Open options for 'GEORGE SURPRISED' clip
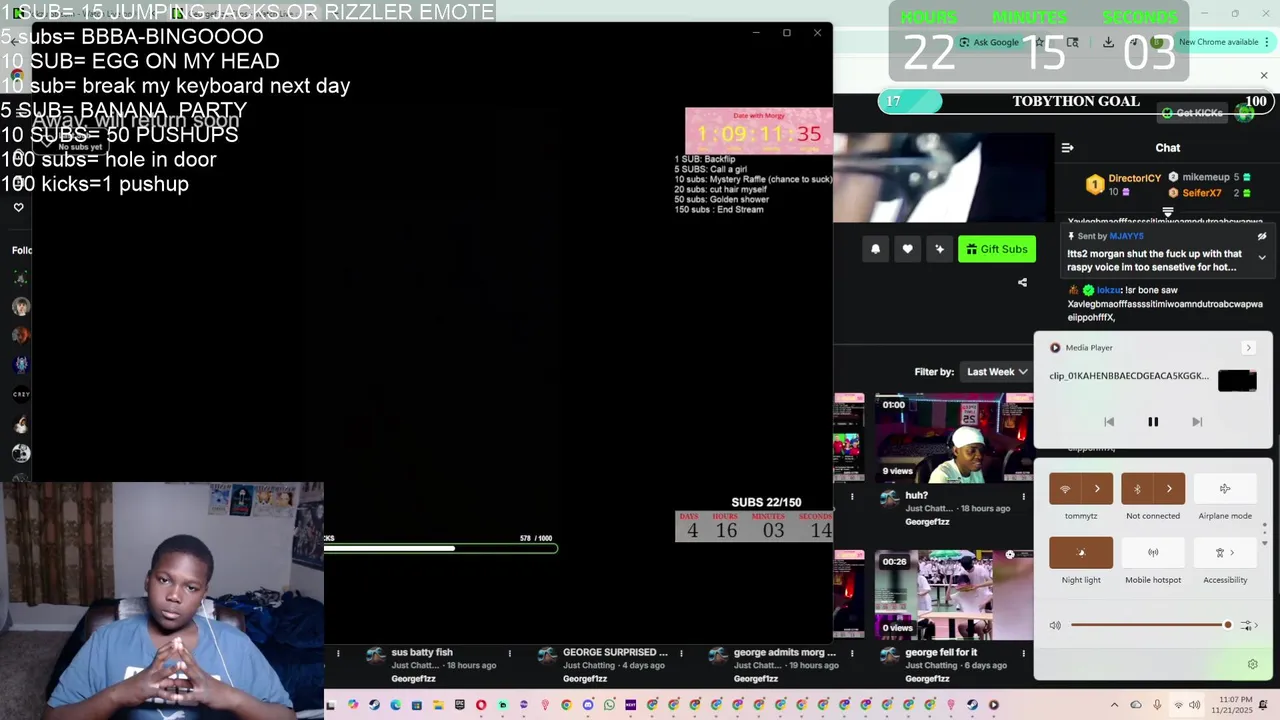Screen dimensions: 1280x720 [x=680, y=654]
